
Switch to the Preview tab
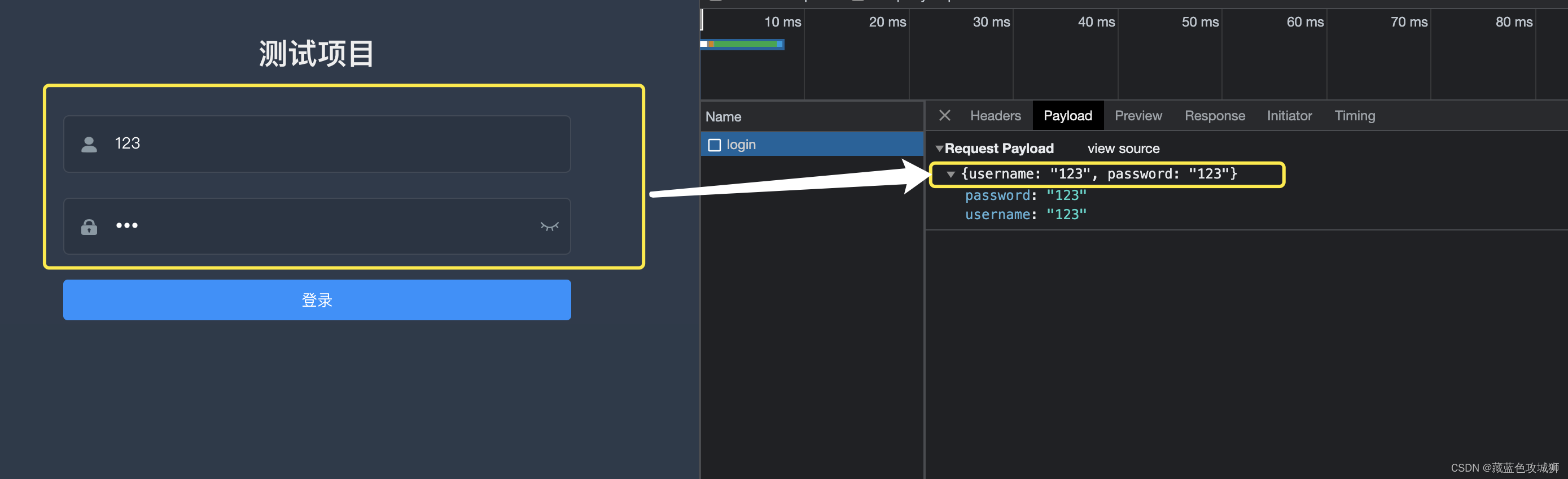coord(1138,115)
